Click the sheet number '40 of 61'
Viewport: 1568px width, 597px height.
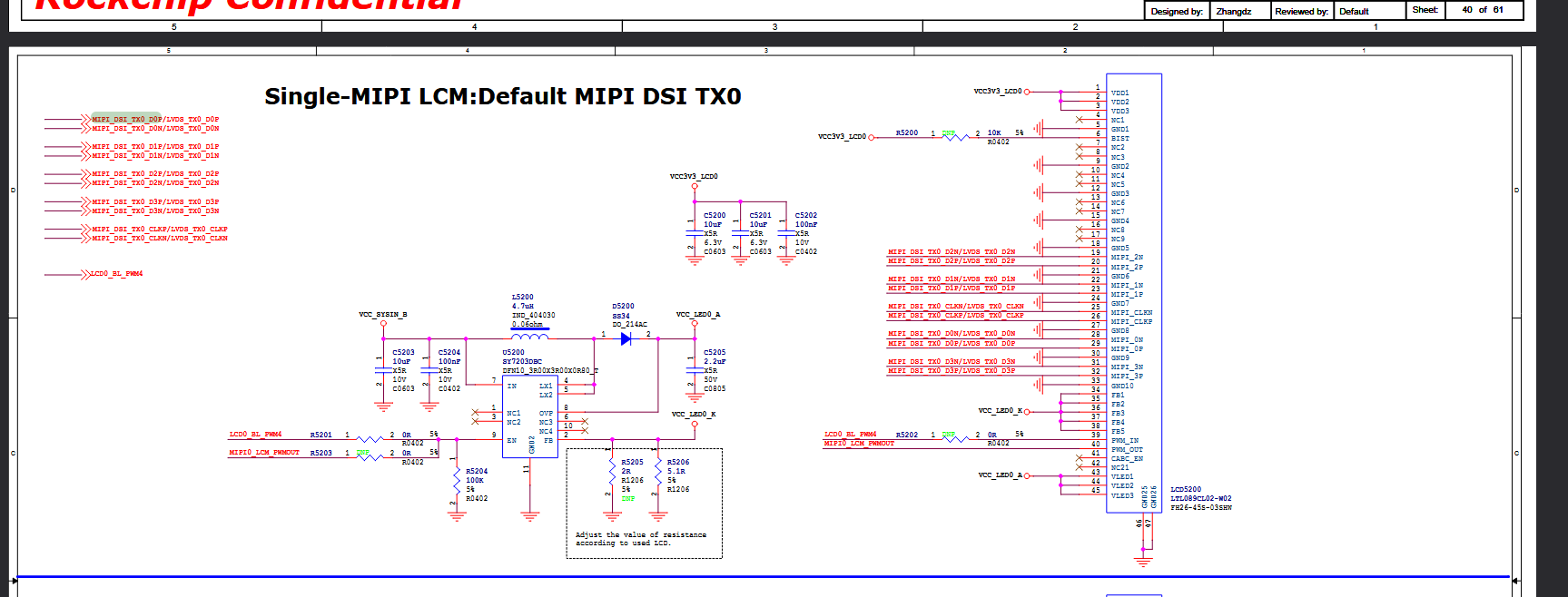coord(1482,10)
